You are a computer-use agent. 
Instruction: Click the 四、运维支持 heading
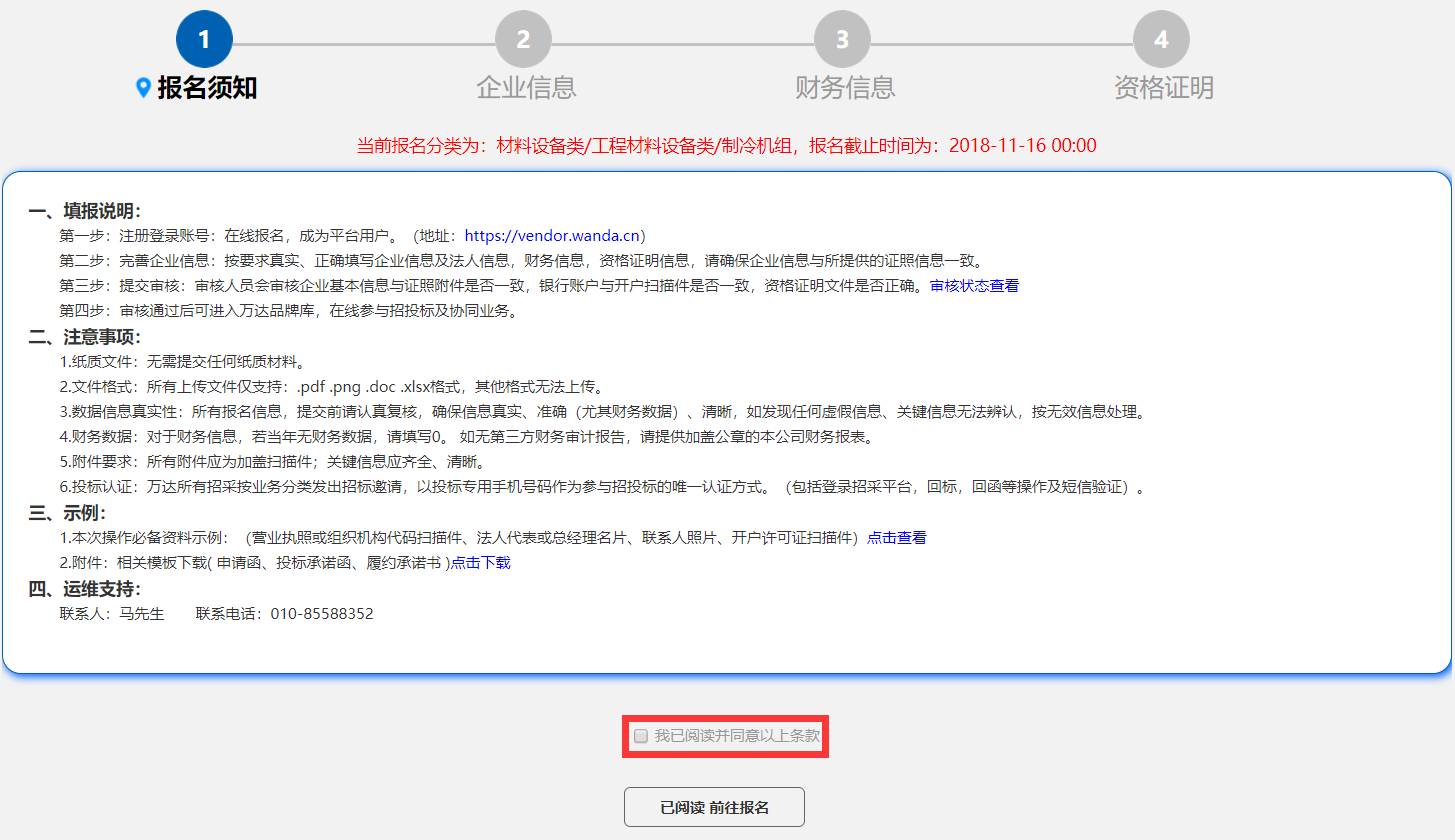pyautogui.click(x=85, y=589)
